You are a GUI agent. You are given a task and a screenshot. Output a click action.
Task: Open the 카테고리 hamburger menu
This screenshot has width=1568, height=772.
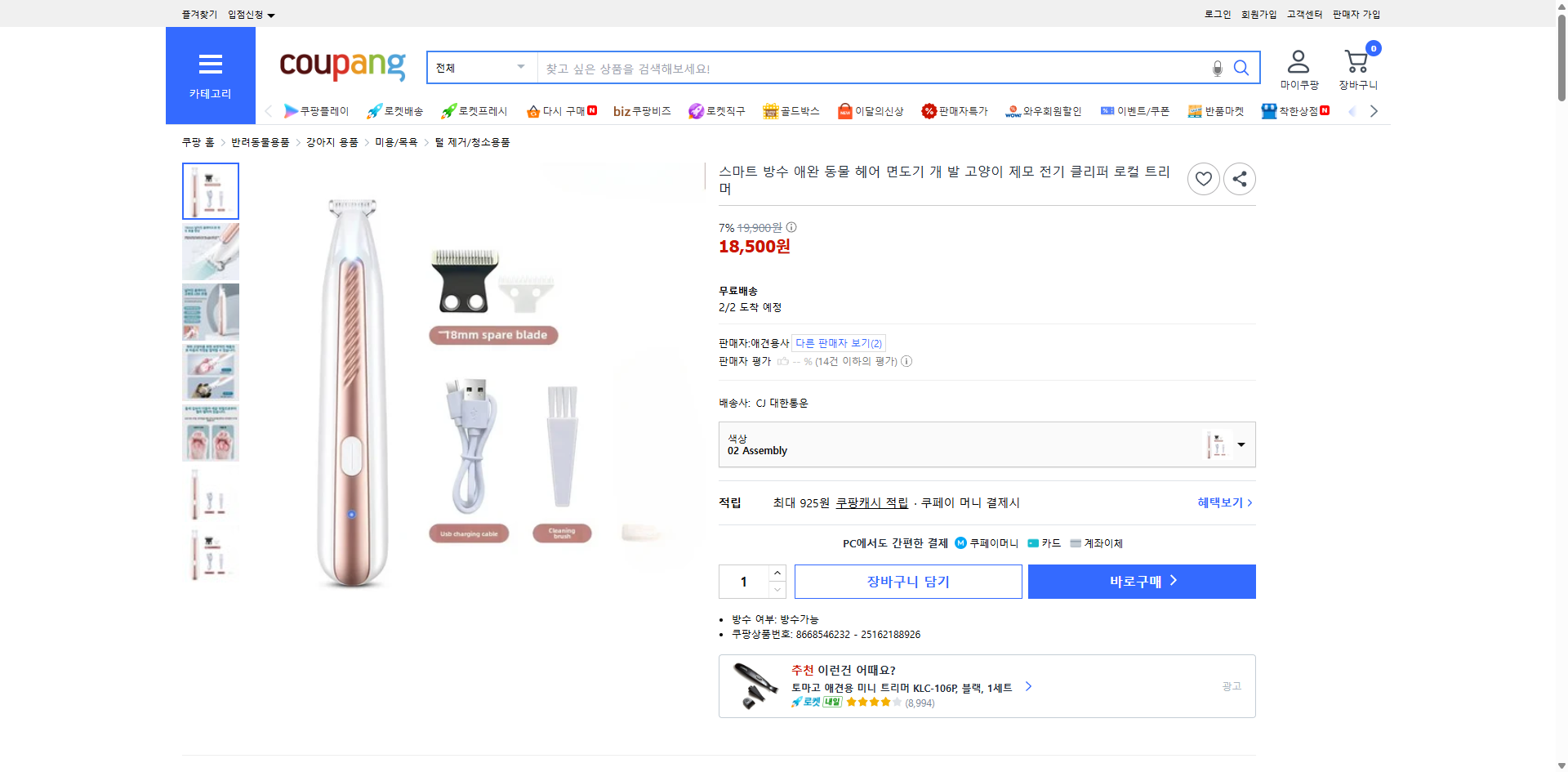click(x=210, y=65)
